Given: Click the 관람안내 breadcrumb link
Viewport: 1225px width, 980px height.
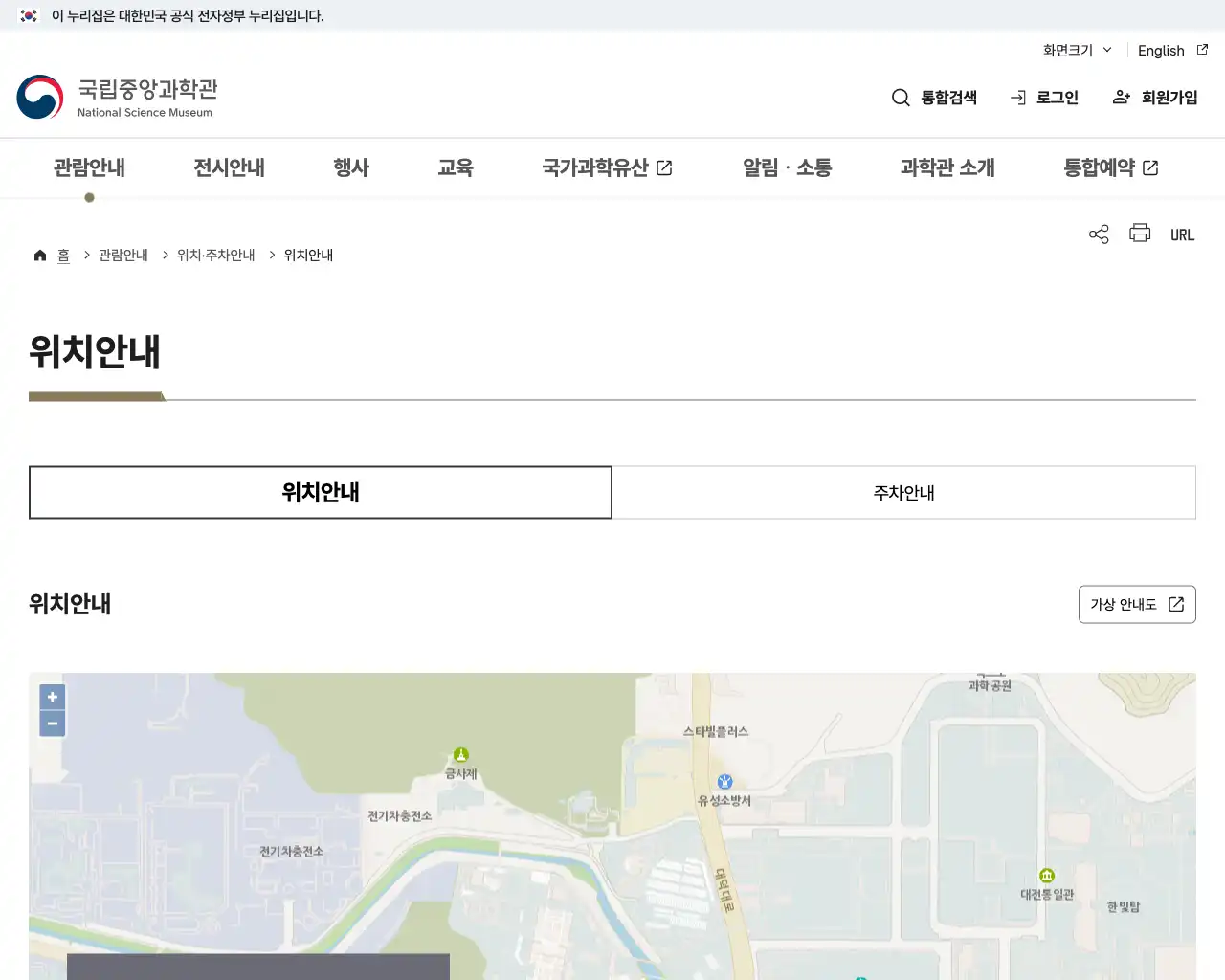Looking at the screenshot, I should [x=122, y=255].
